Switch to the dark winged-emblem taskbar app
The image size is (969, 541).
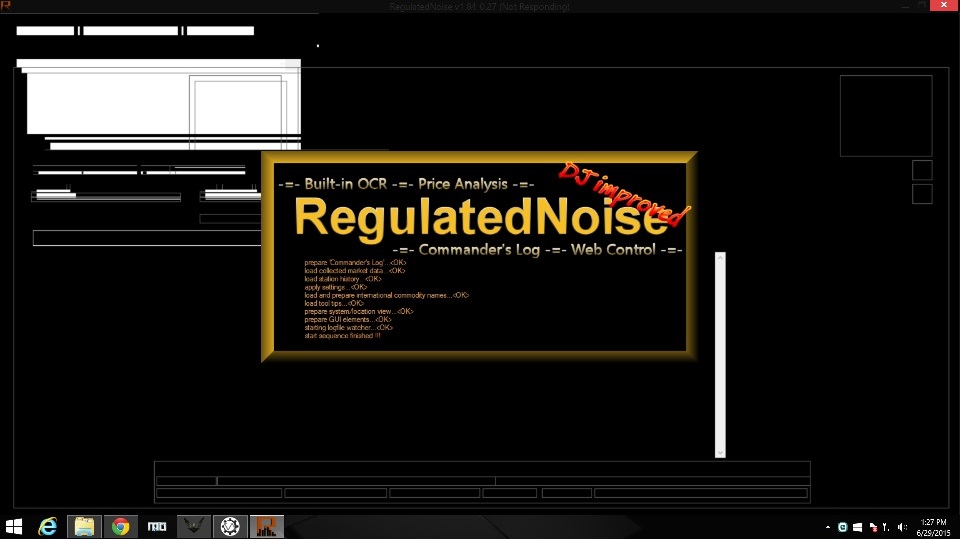(x=193, y=527)
